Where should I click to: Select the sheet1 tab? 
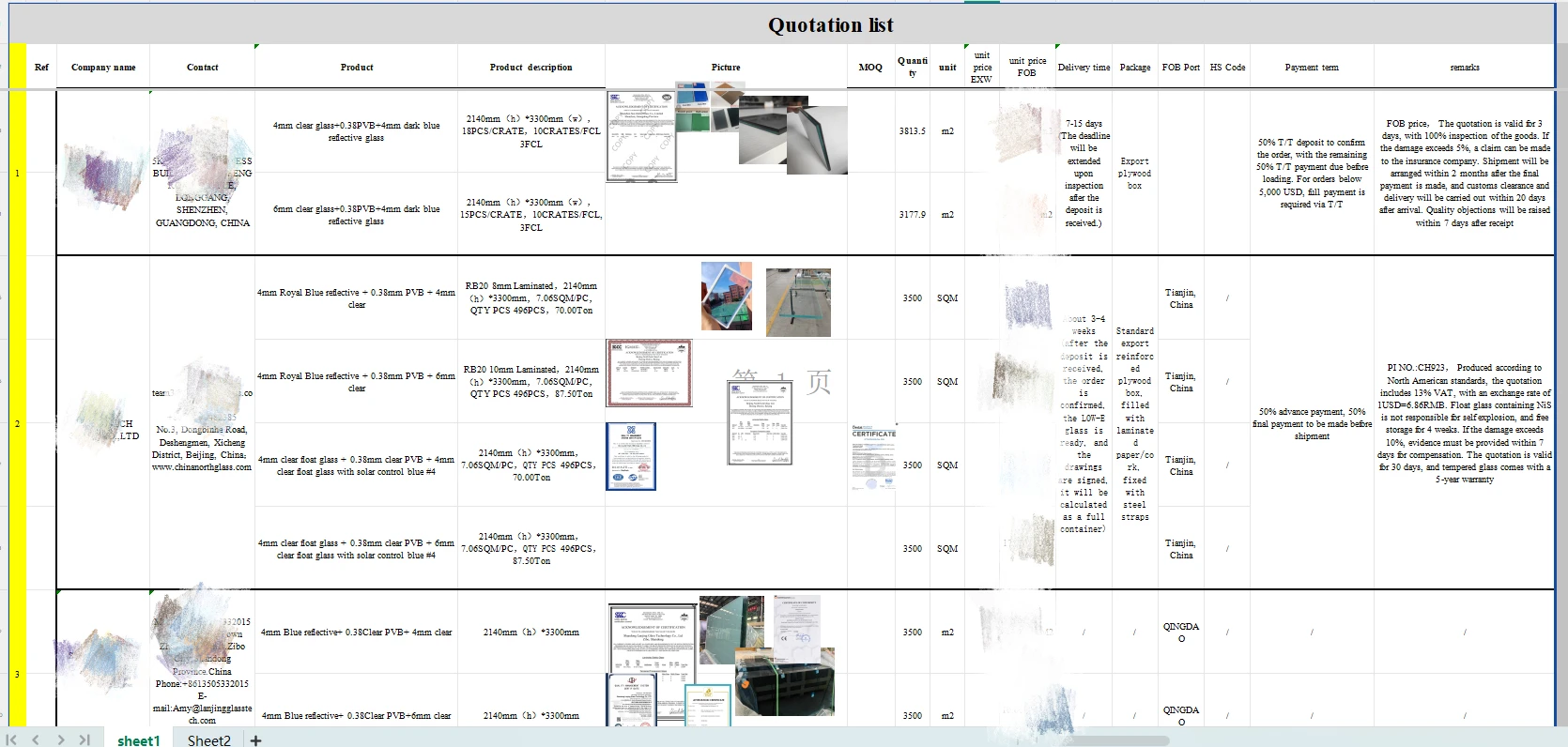[x=138, y=740]
